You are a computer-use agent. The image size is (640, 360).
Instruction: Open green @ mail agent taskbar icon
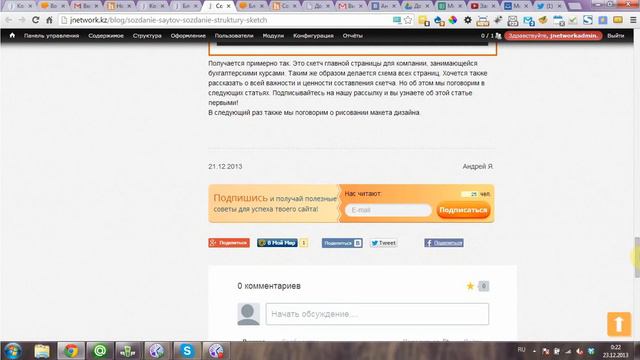pos(100,351)
